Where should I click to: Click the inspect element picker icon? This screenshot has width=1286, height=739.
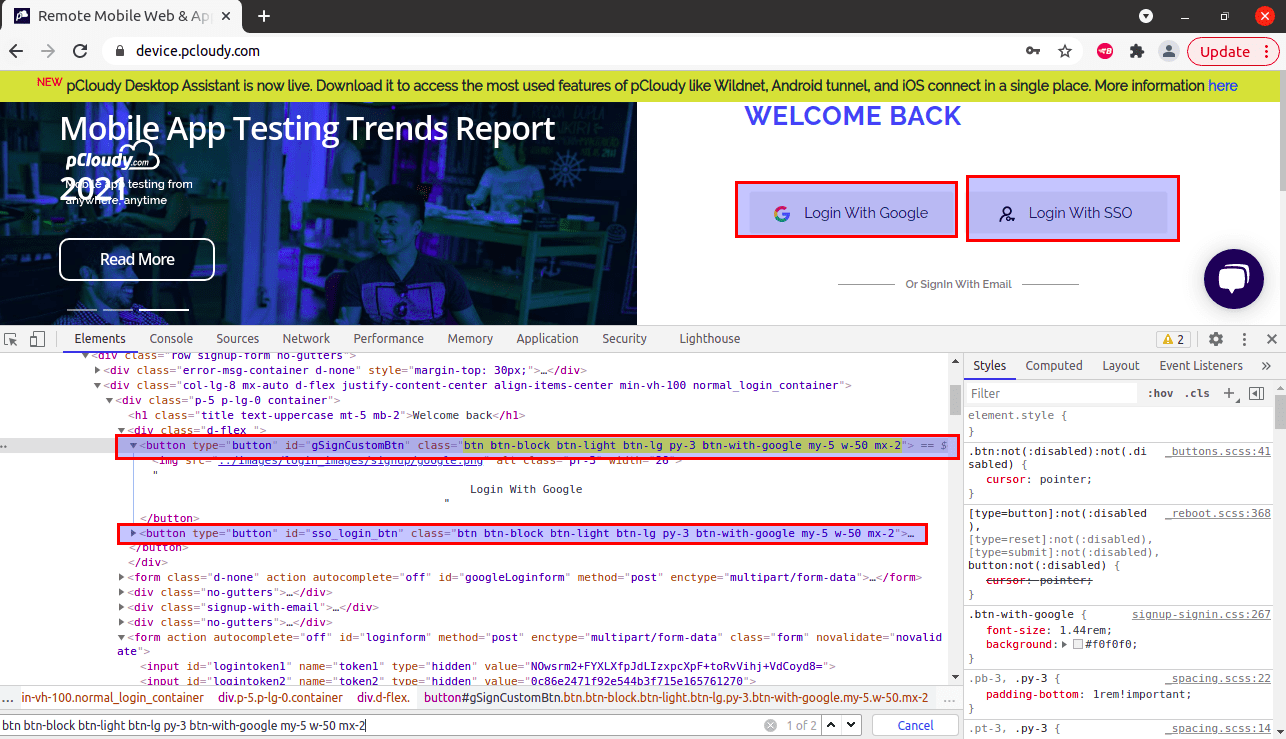pyautogui.click(x=11, y=339)
